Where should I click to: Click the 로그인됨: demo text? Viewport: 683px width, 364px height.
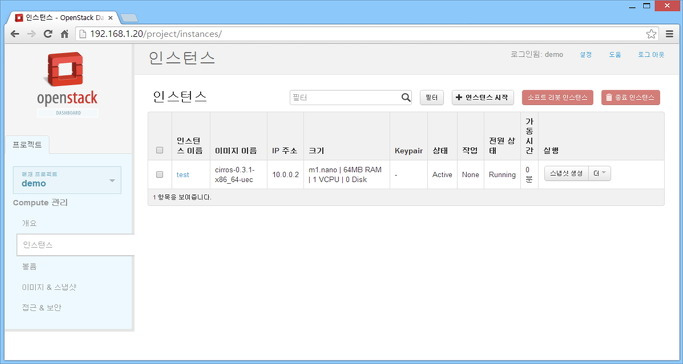[x=537, y=55]
